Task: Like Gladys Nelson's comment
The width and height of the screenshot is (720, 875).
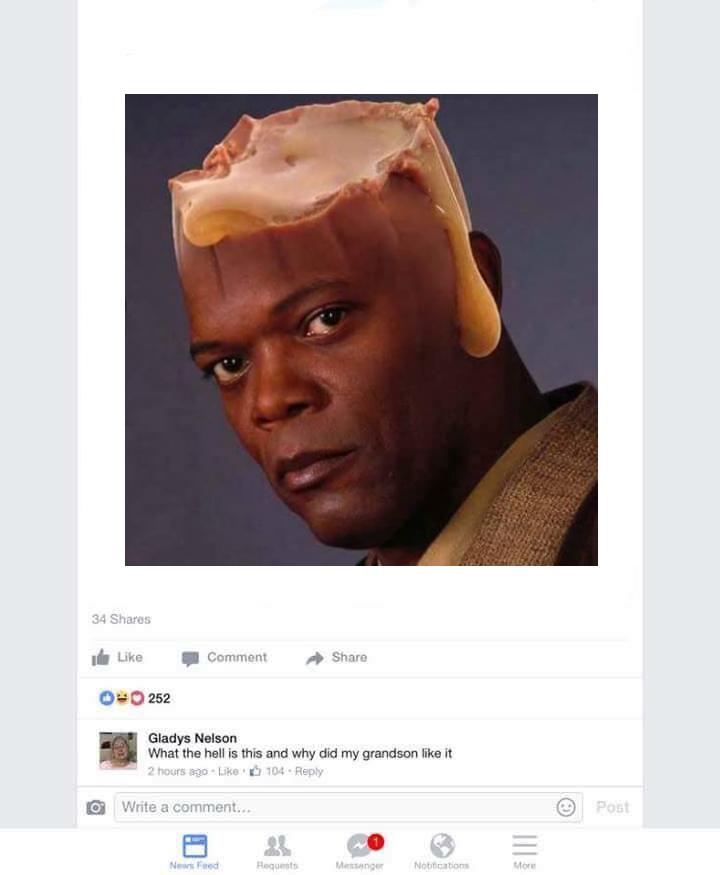Action: (228, 771)
